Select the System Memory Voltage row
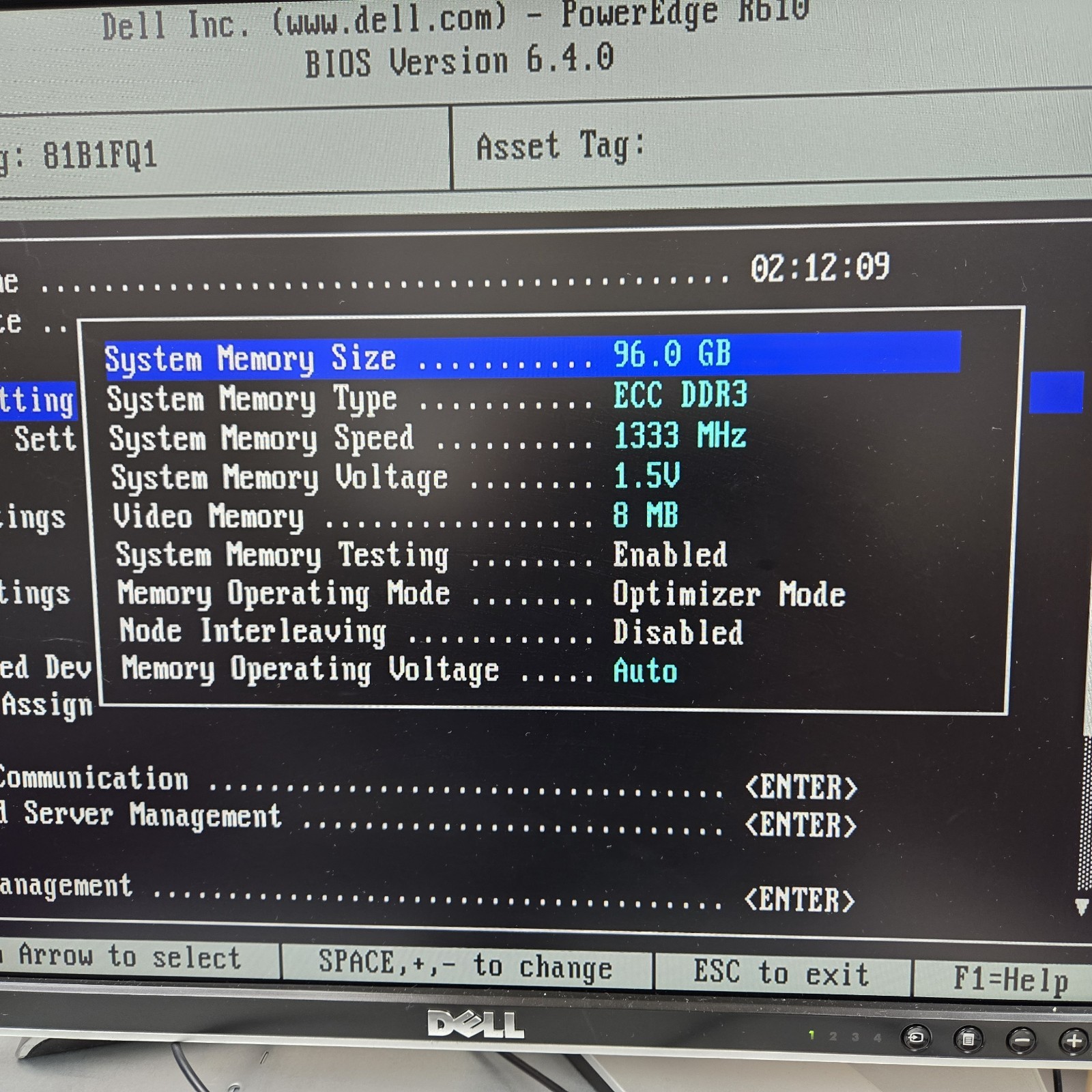Image resolution: width=1092 pixels, height=1092 pixels. [396, 476]
